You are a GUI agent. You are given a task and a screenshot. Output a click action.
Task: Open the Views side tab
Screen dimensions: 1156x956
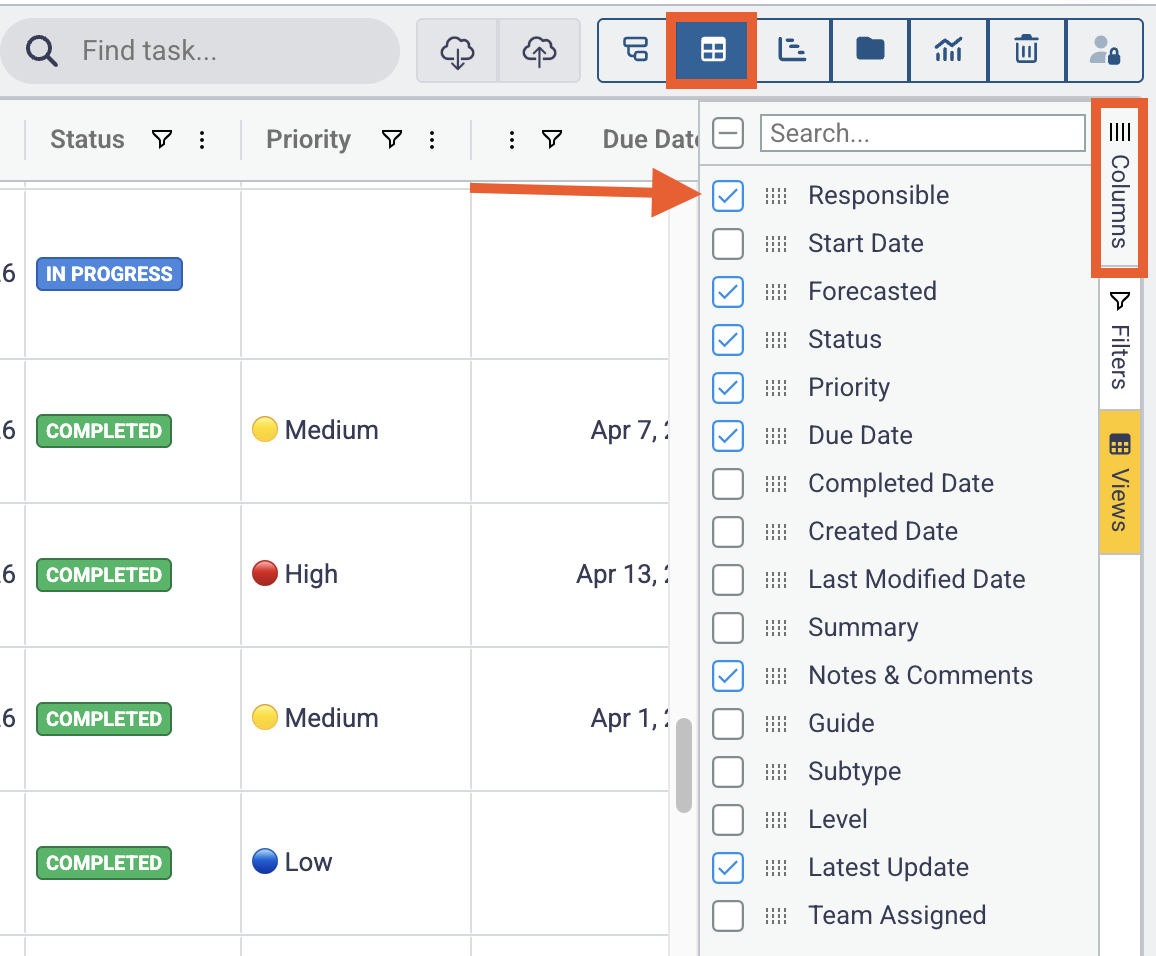pos(1119,482)
